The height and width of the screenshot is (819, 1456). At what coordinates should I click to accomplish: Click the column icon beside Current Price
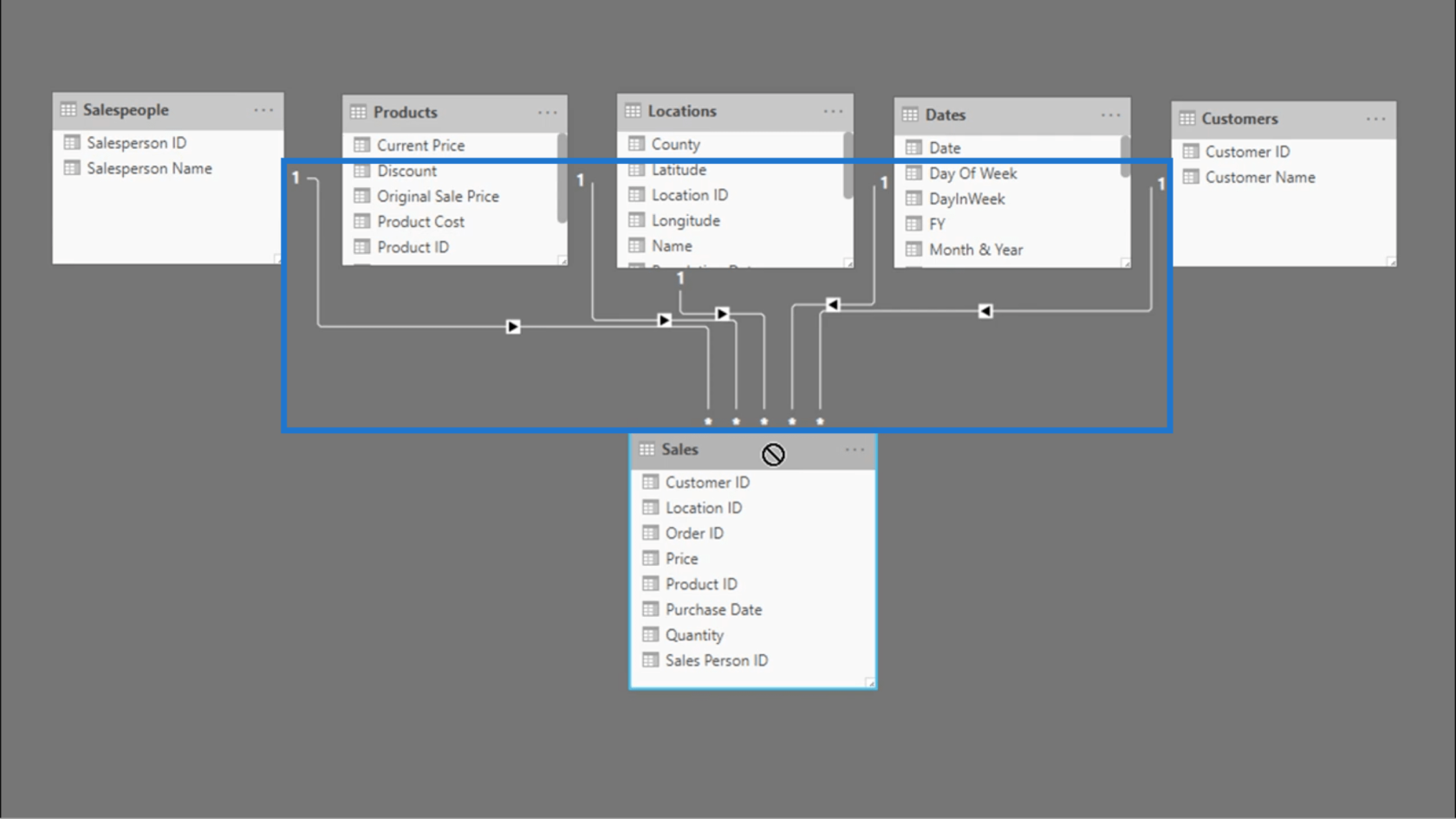pos(362,146)
